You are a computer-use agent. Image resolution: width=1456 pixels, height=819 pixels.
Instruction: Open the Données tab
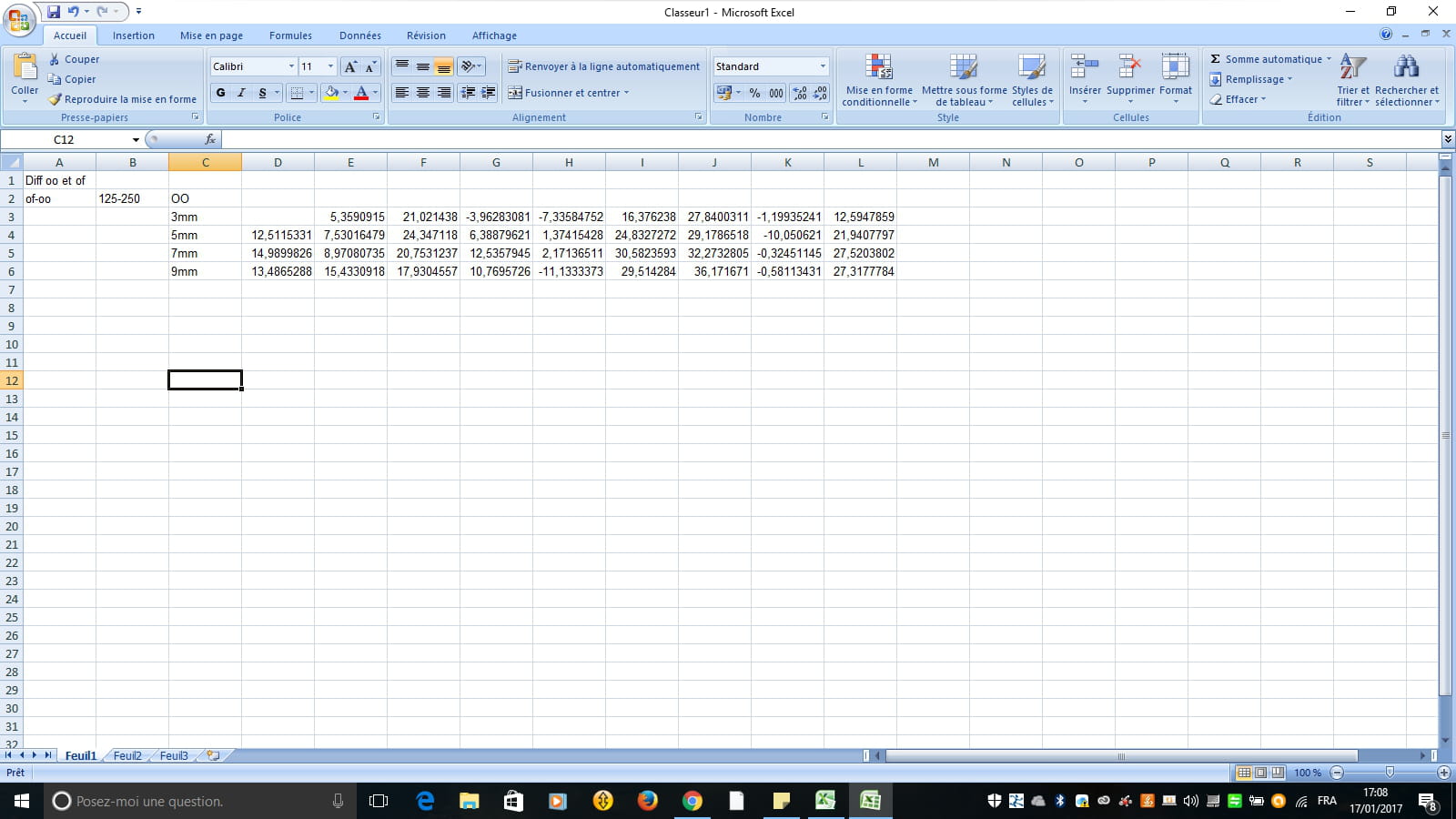click(x=360, y=35)
